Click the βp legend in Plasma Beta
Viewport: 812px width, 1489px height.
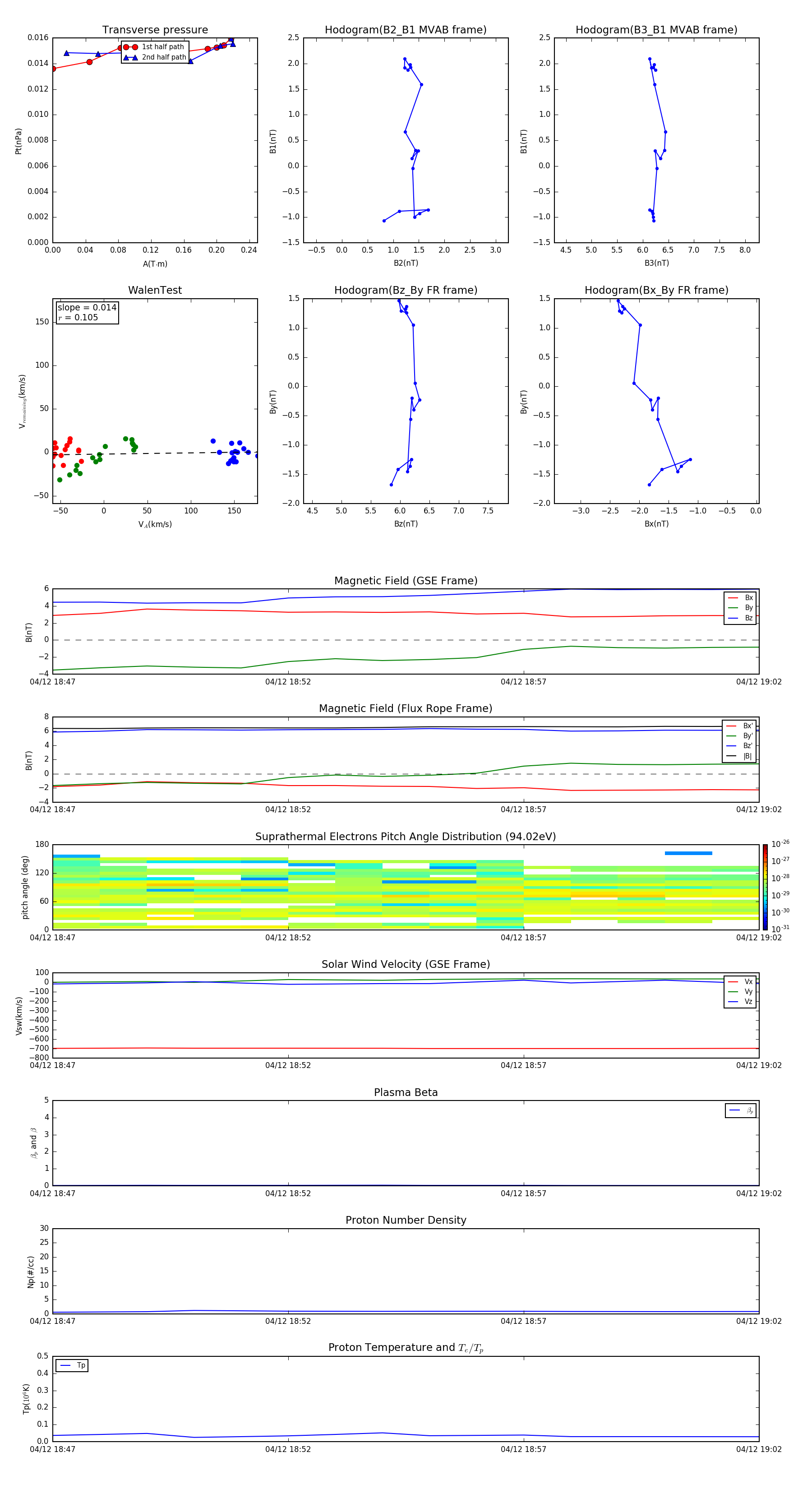[x=741, y=1110]
